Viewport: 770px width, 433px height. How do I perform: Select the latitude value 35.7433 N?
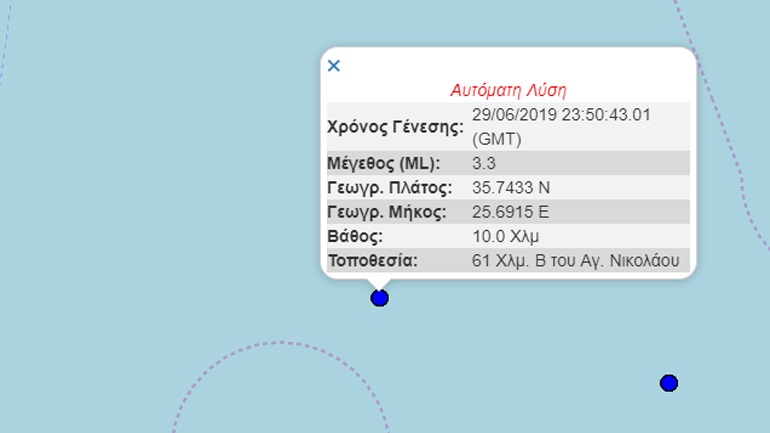(x=511, y=188)
